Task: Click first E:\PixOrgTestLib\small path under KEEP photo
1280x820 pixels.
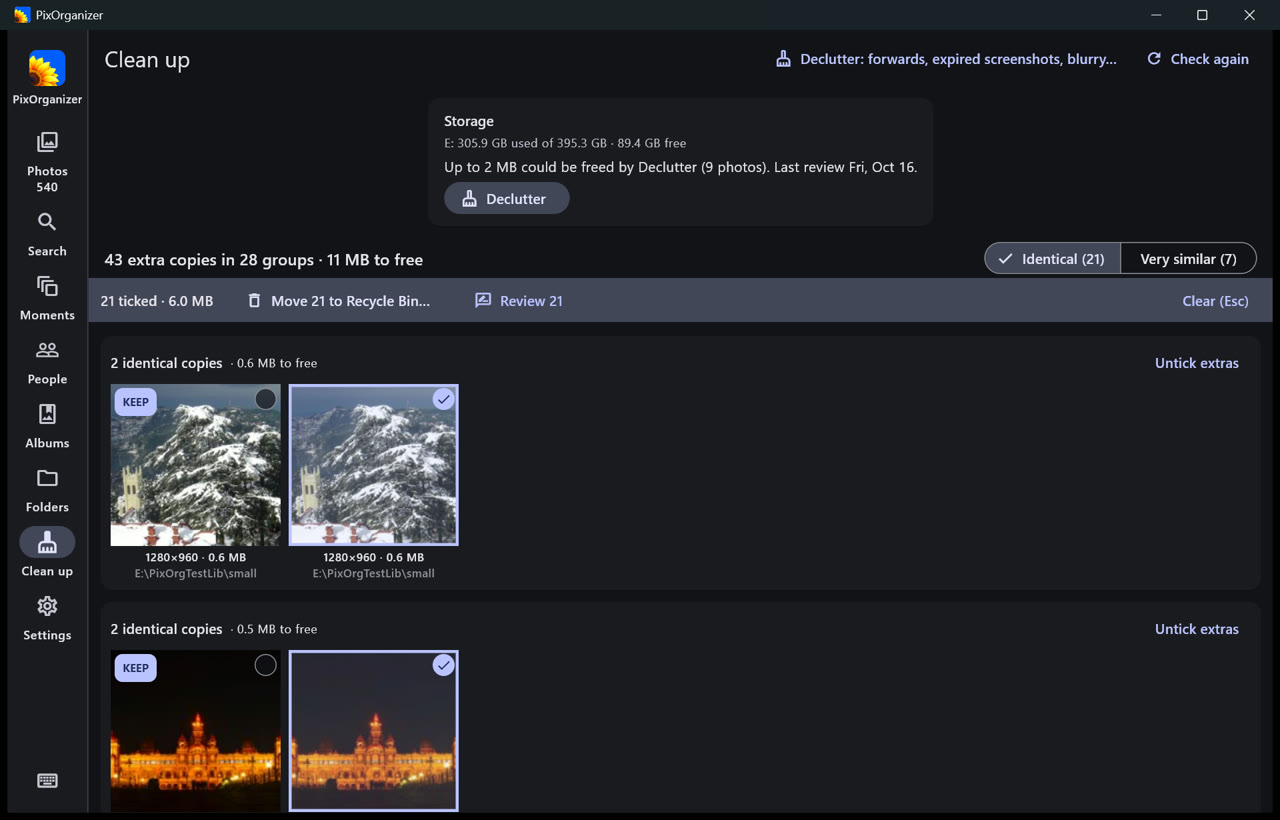Action: coord(196,574)
